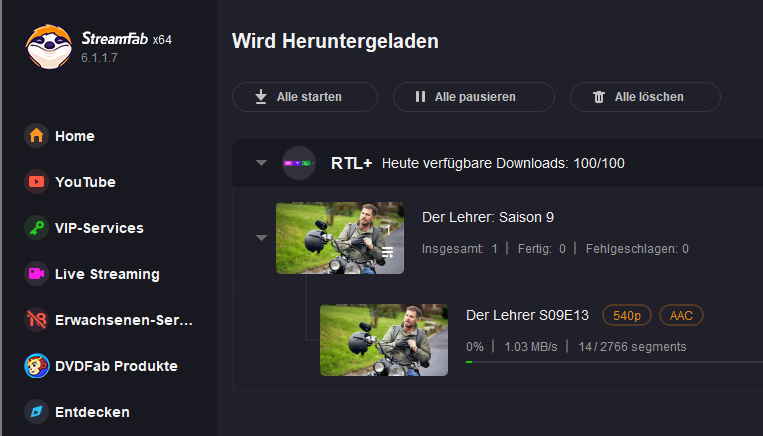Click the Fehlgeschlagen: 0 counter
Image resolution: width=763 pixels, height=436 pixels.
(637, 249)
